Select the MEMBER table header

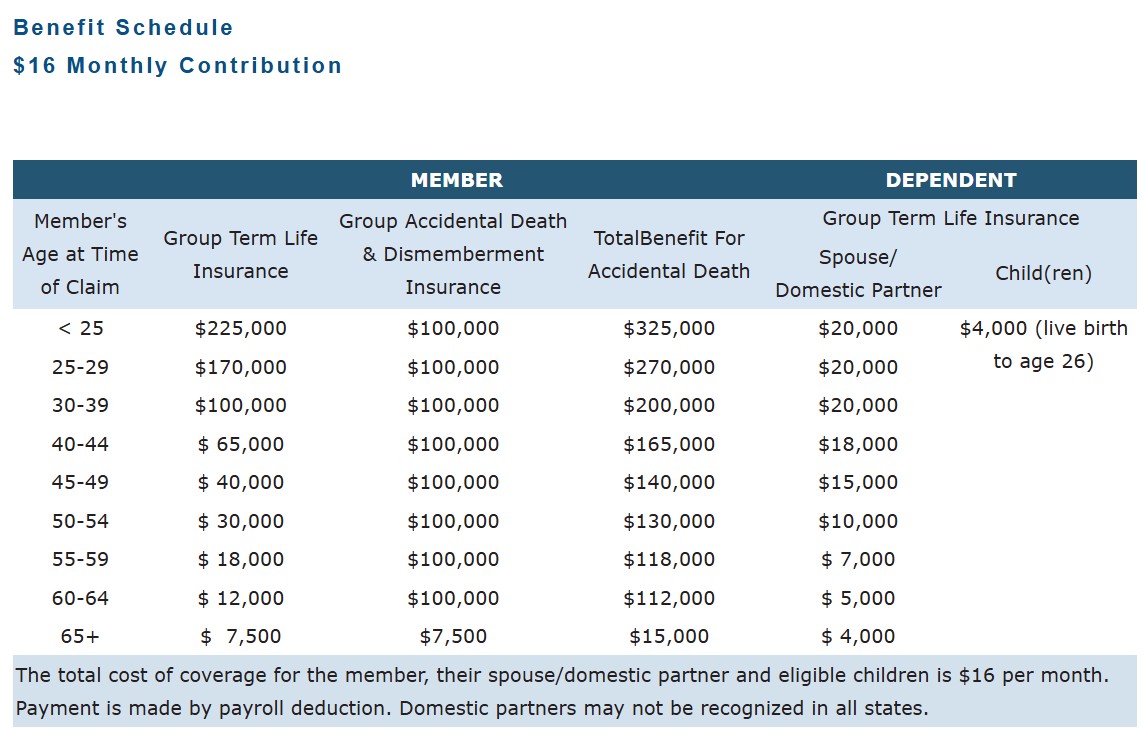point(456,181)
